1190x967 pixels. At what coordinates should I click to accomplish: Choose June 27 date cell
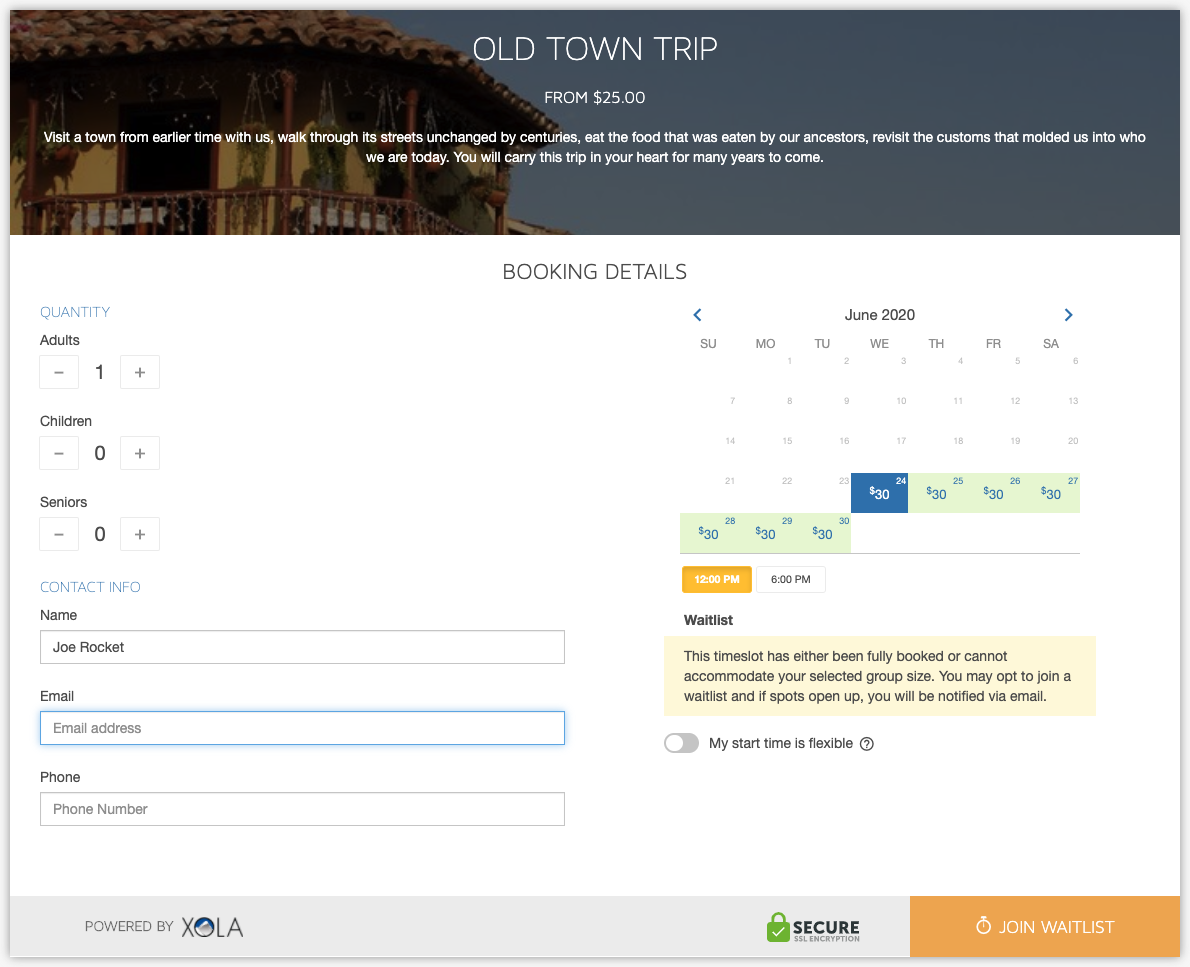click(1051, 493)
